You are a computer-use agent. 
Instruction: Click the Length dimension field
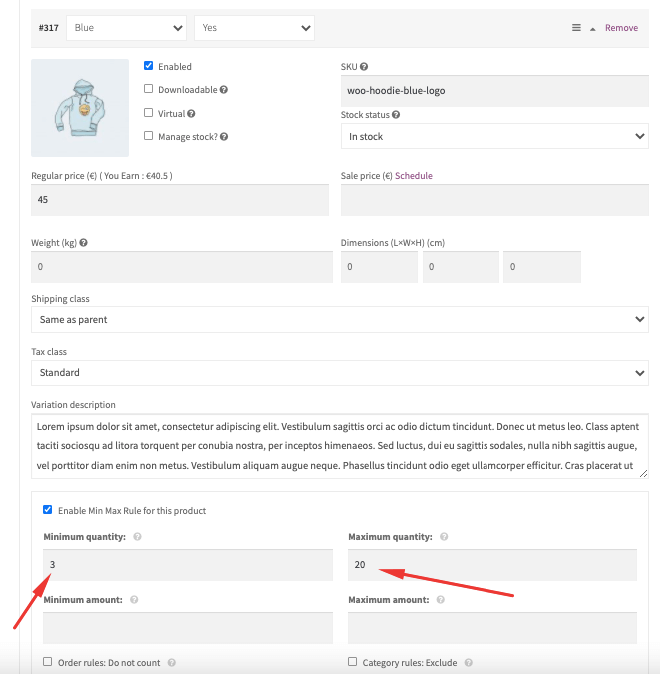coord(379,267)
